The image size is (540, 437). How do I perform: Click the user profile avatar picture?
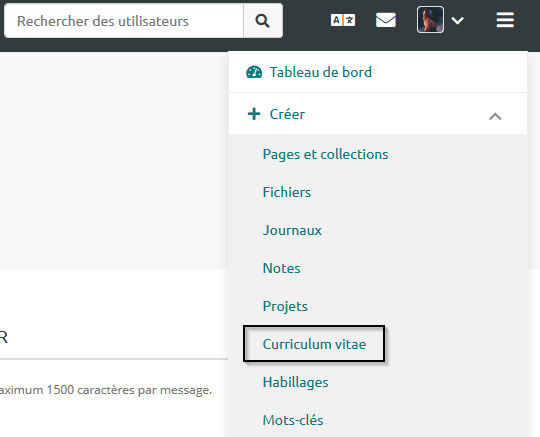(x=430, y=20)
